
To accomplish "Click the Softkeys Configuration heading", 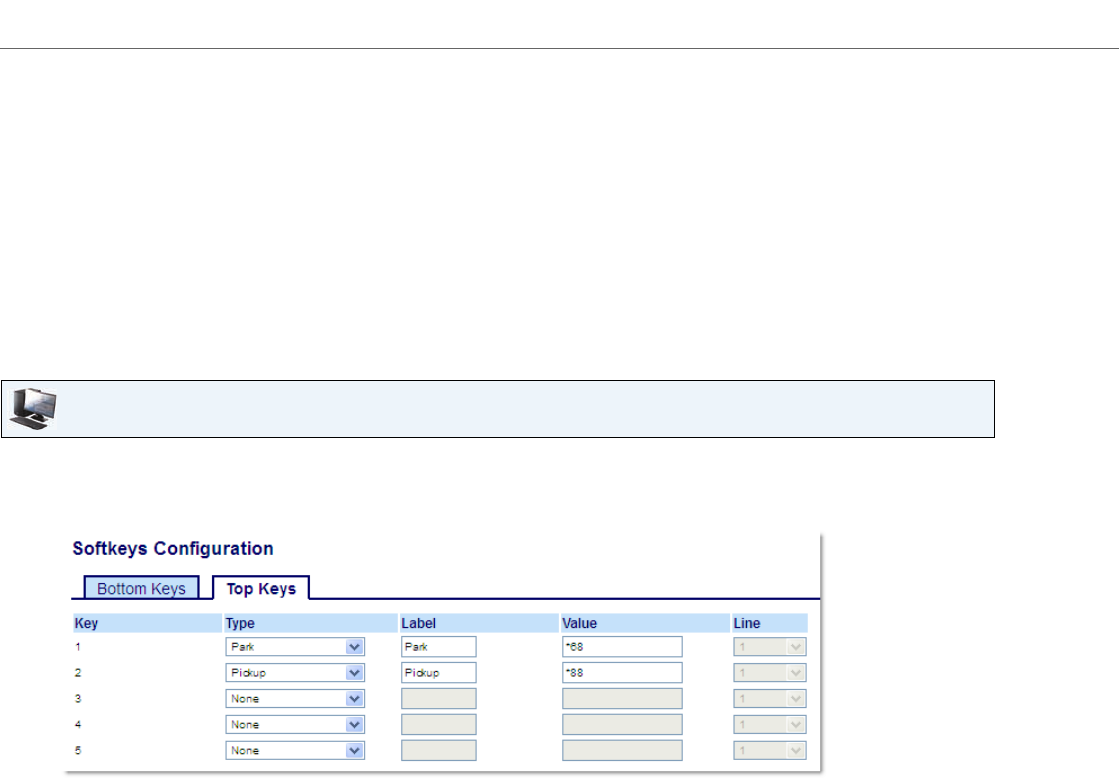I will click(173, 549).
